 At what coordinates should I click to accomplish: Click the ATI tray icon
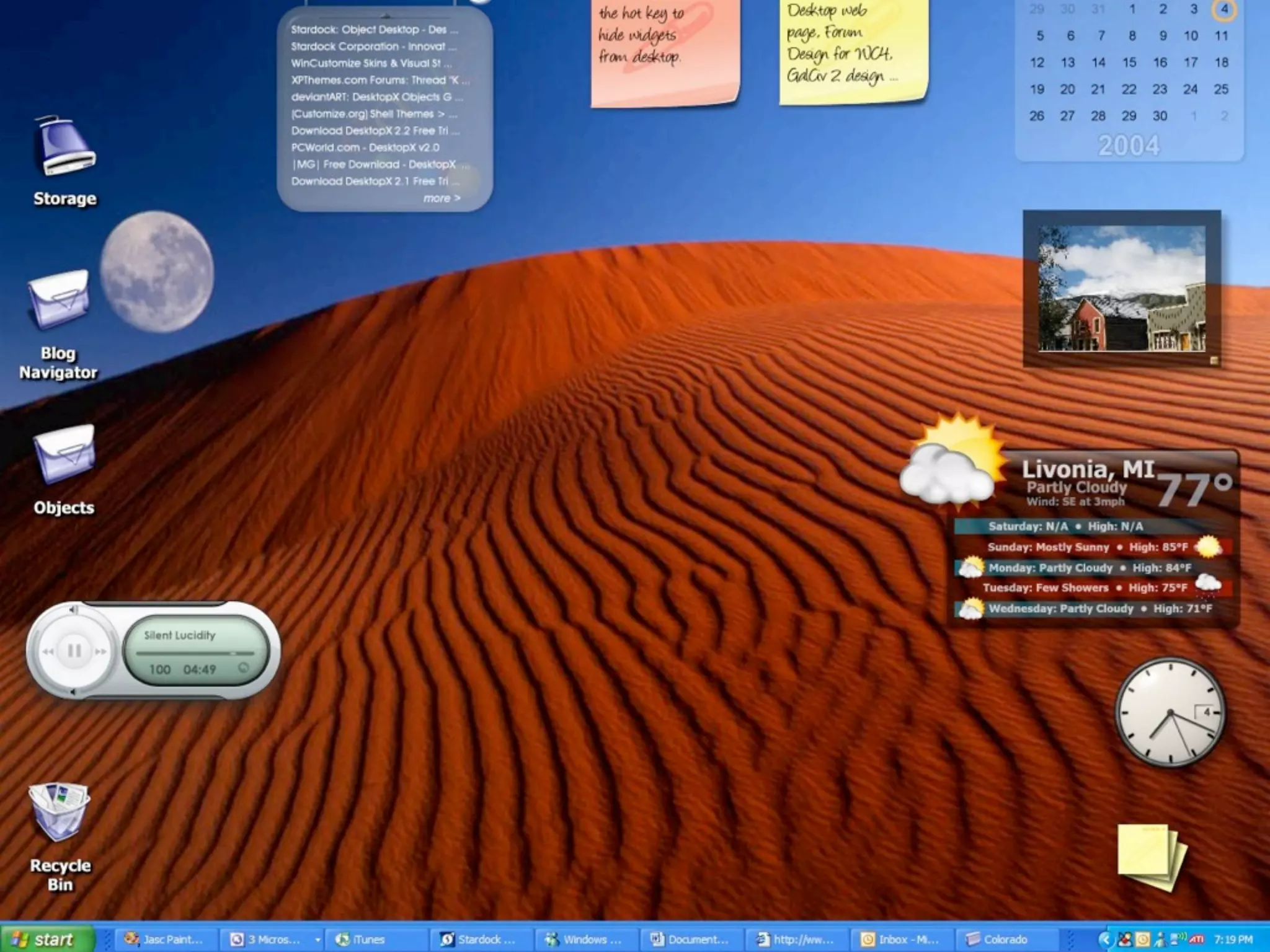1197,940
